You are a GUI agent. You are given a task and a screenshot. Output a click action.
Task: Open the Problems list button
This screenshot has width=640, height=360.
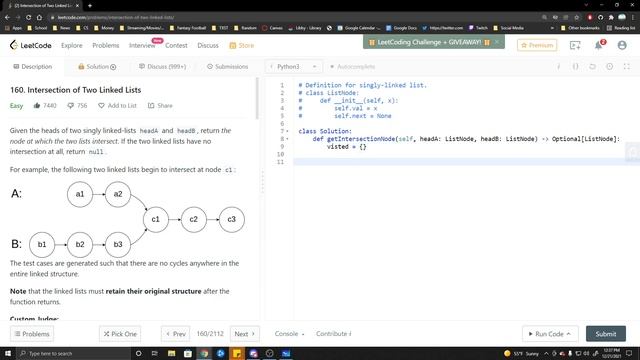(32, 334)
